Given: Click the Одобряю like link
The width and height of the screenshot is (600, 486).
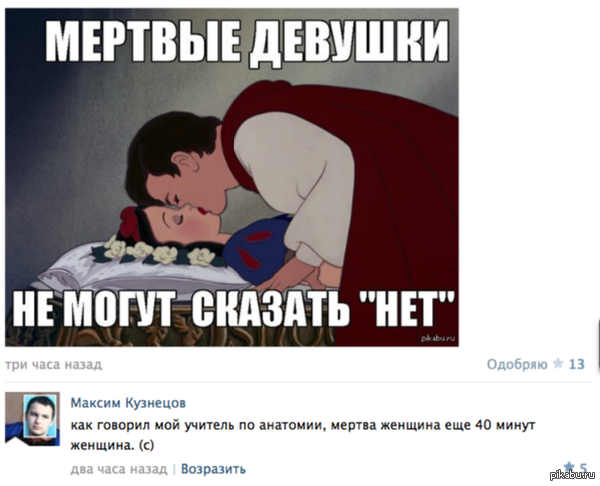Looking at the screenshot, I should (517, 364).
